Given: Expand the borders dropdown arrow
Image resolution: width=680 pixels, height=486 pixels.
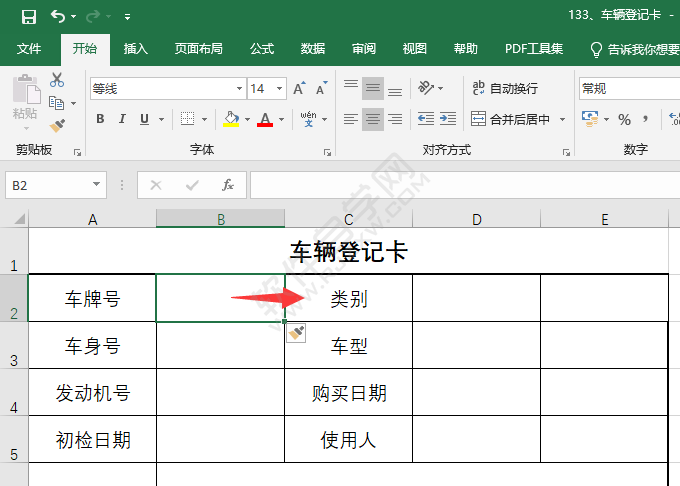Looking at the screenshot, I should click(204, 119).
